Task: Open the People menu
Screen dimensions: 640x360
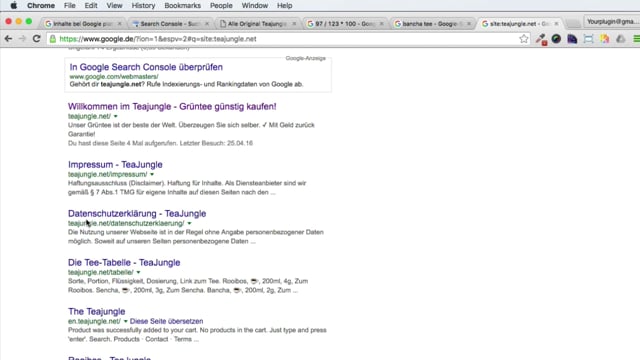Action: click(221, 6)
